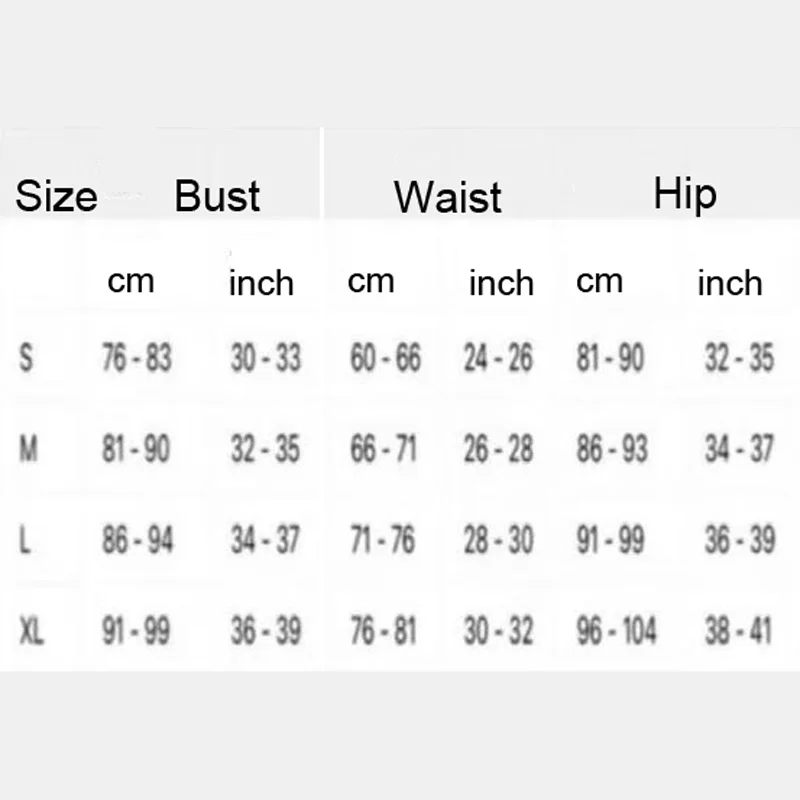Viewport: 800px width, 800px height.
Task: Select size S waist value 60 - 66 cm
Action: point(385,358)
